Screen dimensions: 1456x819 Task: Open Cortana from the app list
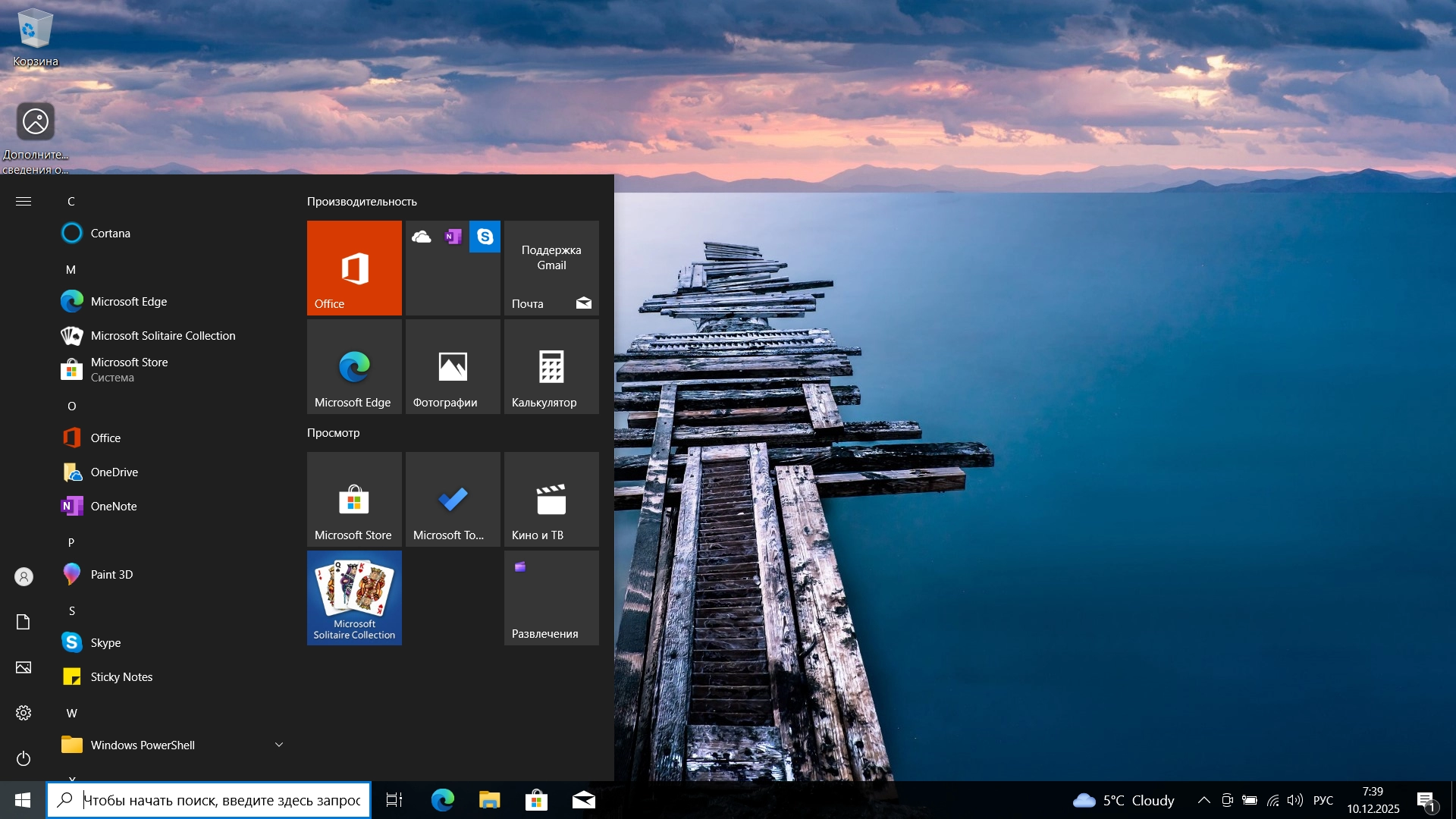[110, 233]
